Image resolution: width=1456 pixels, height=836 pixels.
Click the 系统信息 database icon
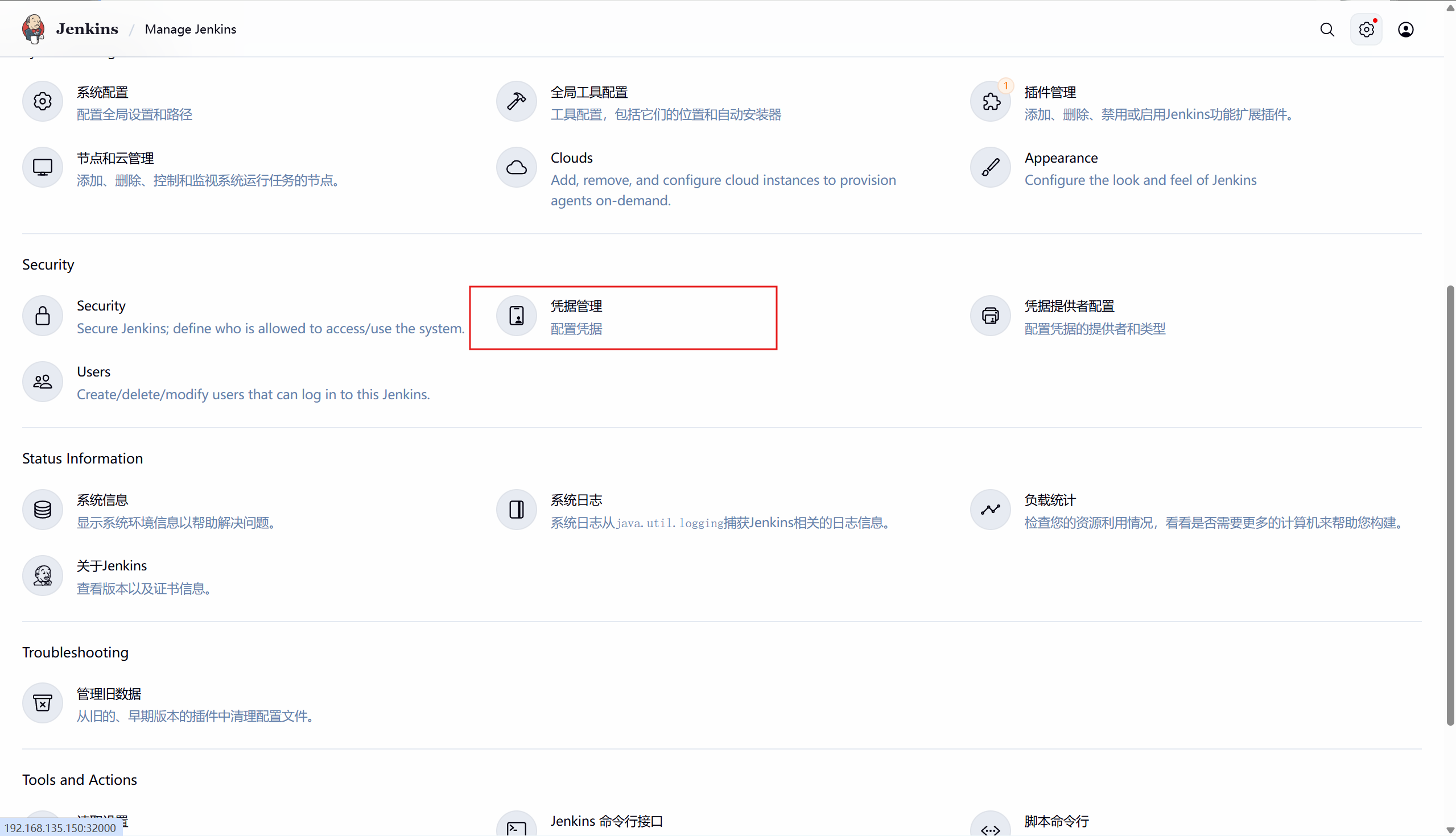tap(43, 510)
